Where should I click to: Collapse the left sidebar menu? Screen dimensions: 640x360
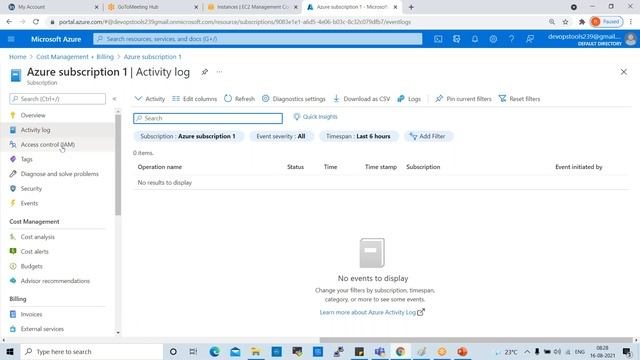(114, 99)
